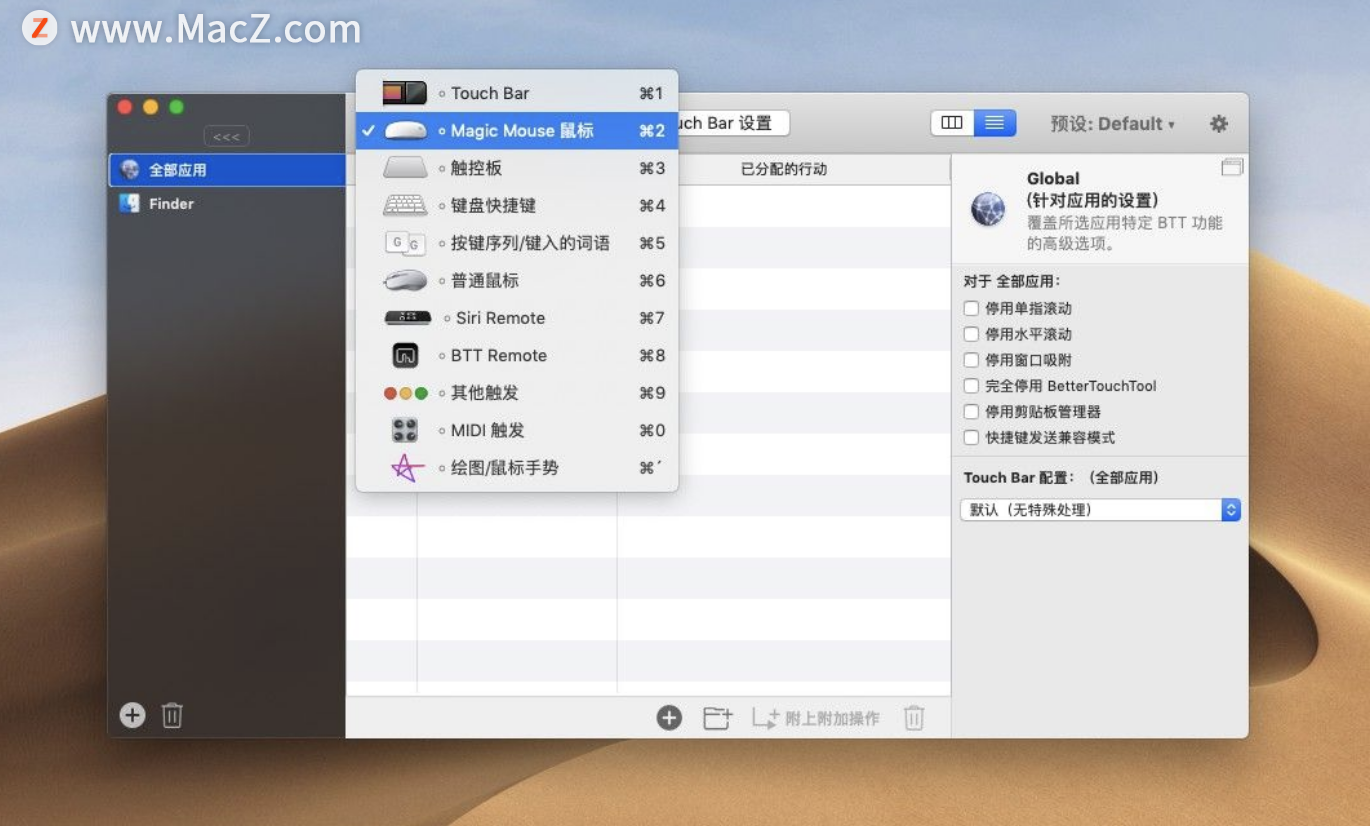
Task: Click the Global globe icon in right panel
Action: pos(988,210)
